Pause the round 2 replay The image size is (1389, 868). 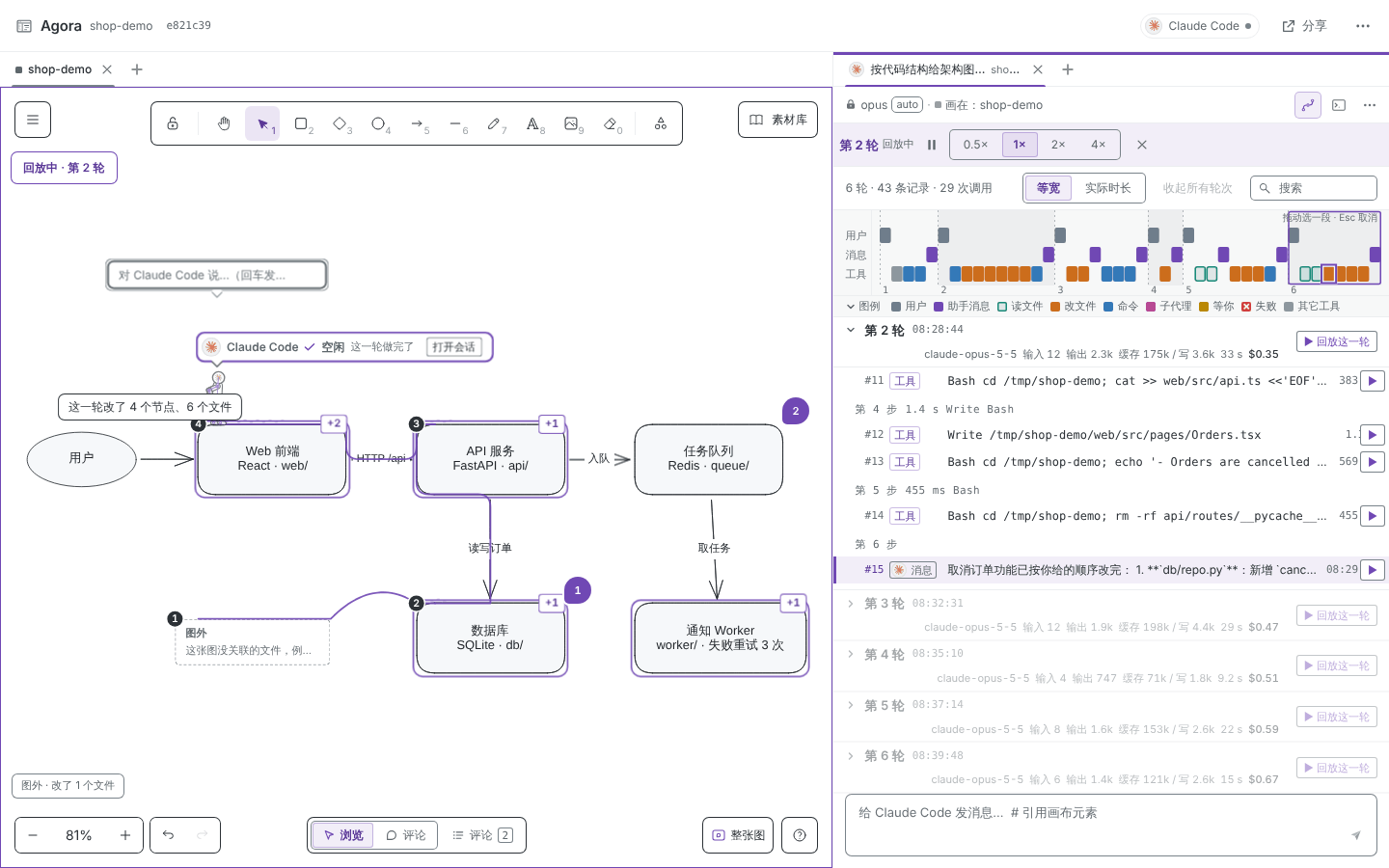pos(932,145)
